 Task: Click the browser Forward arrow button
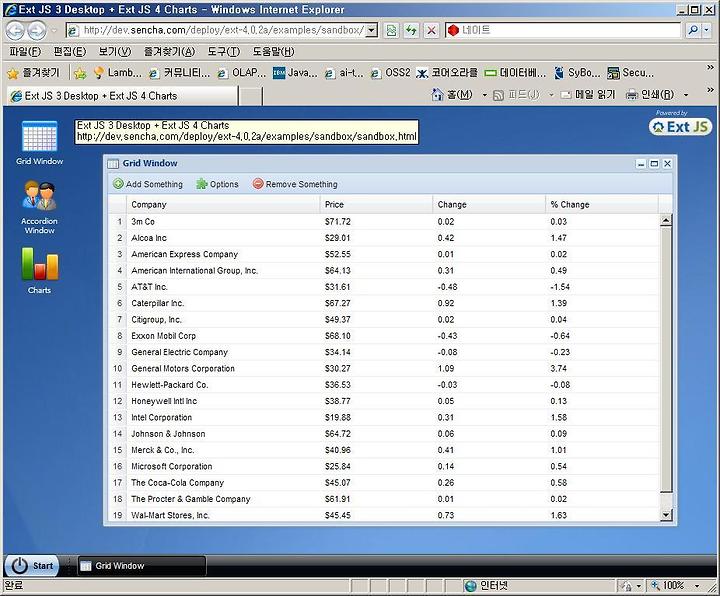[37, 31]
